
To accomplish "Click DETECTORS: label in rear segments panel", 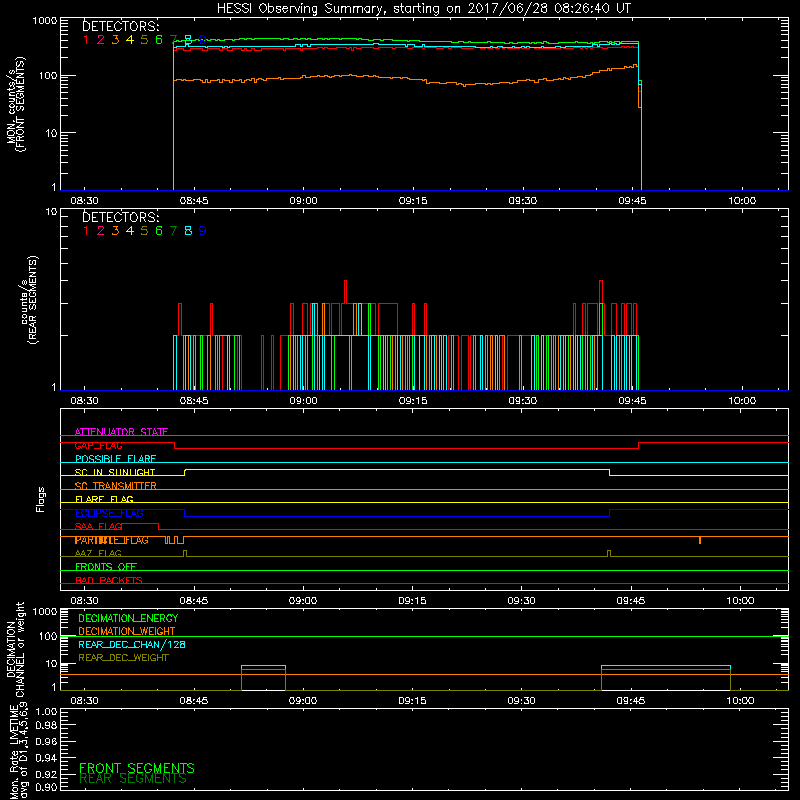I will (x=120, y=217).
